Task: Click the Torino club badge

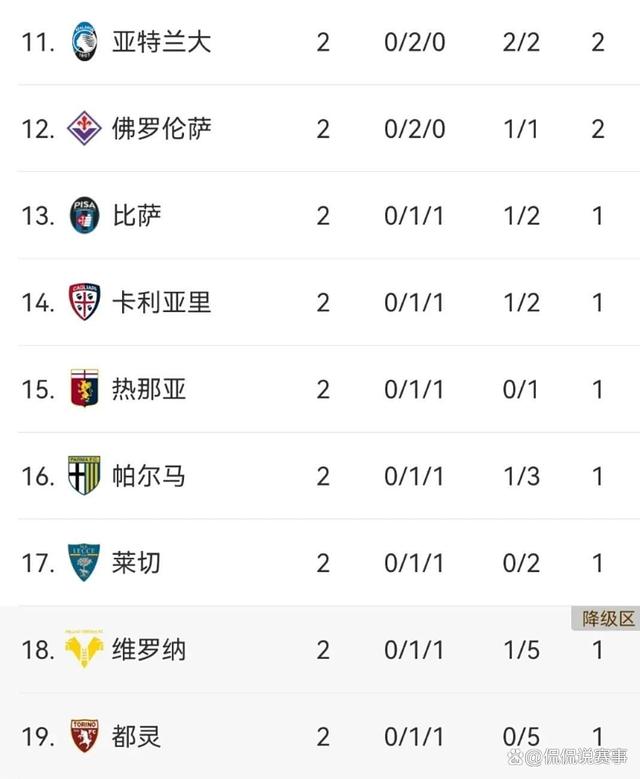Action: 84,737
